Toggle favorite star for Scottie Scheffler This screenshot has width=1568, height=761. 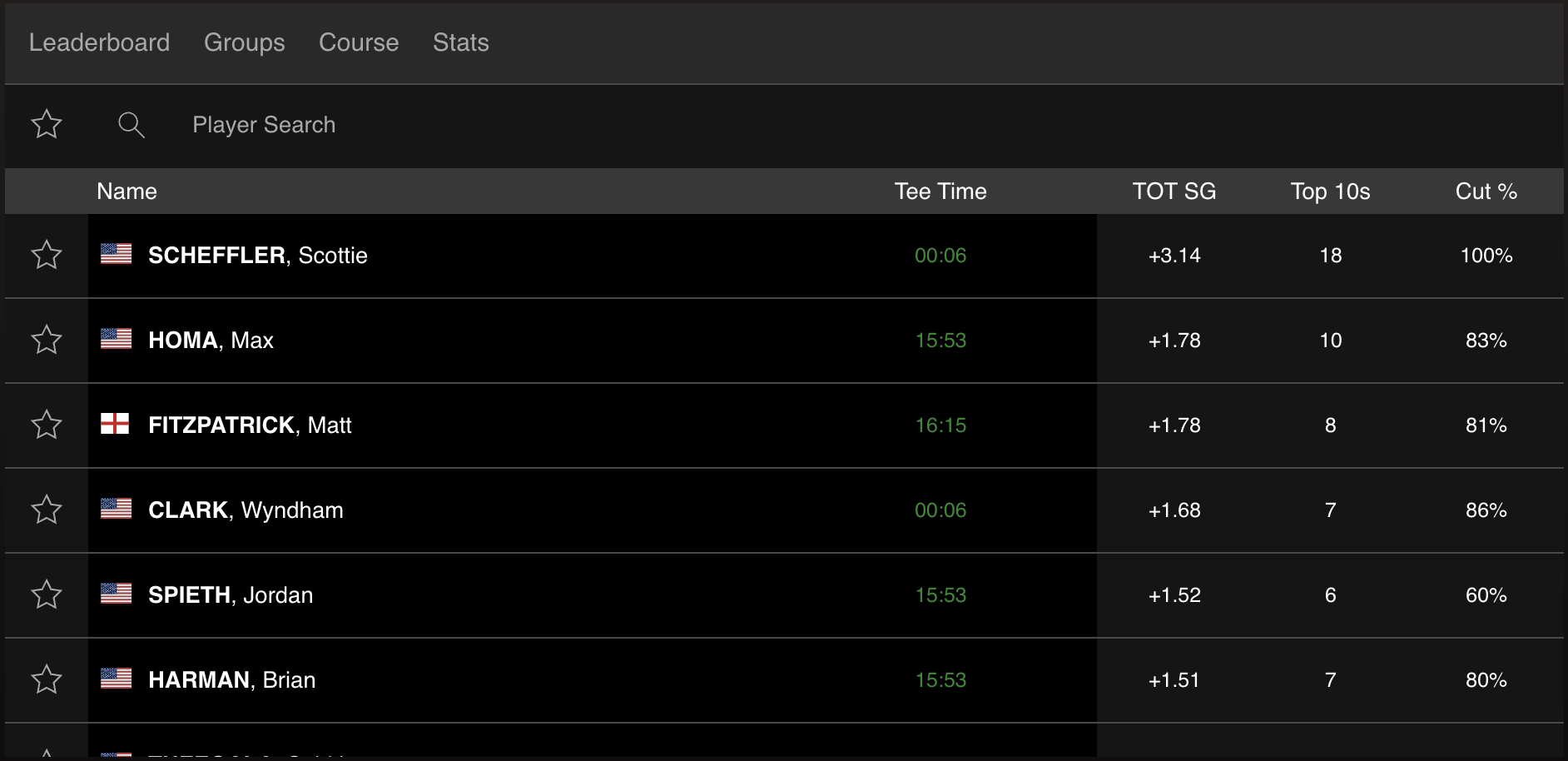click(x=47, y=255)
